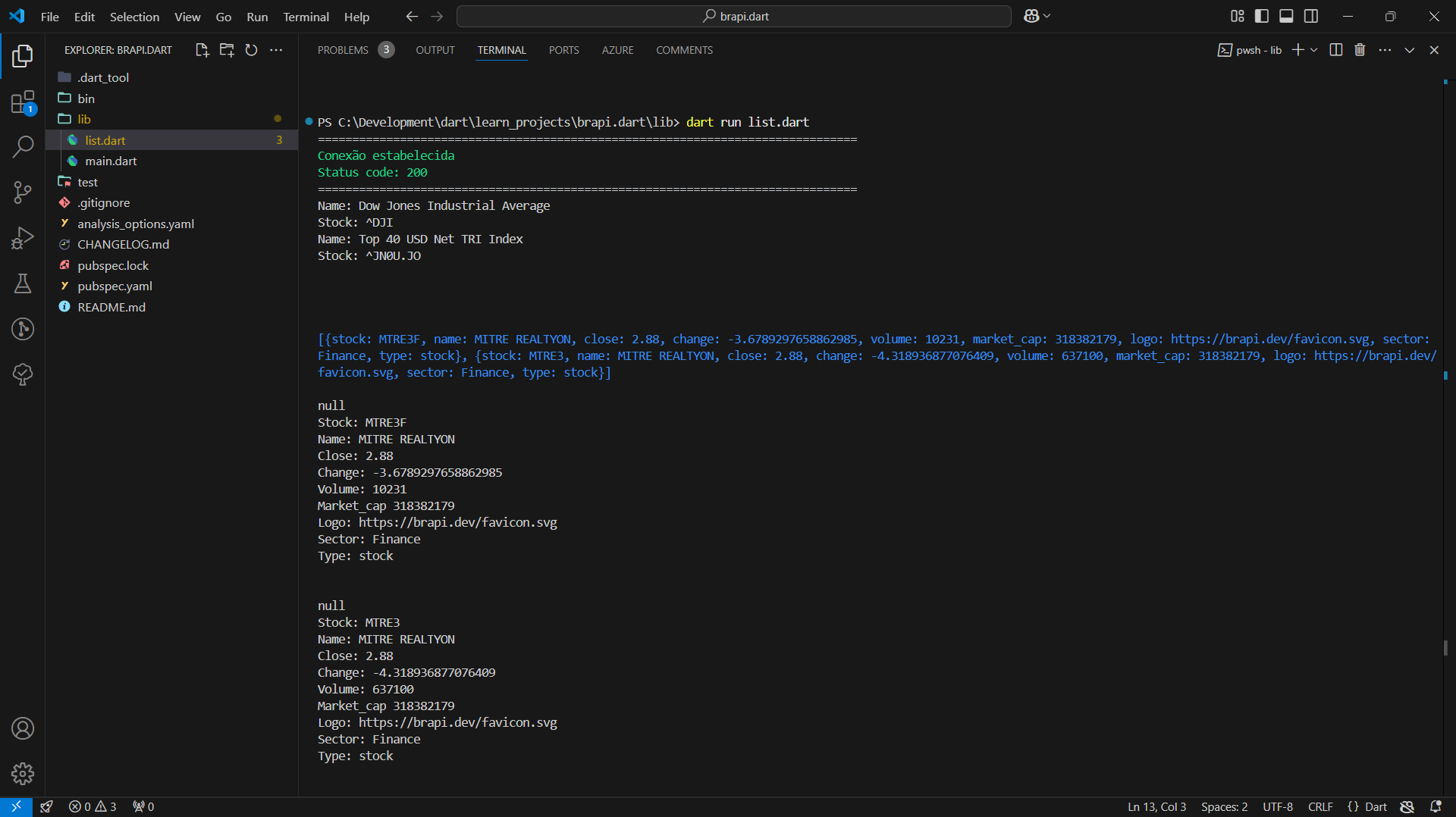
Task: Open the Accounts menu icon
Action: [x=23, y=728]
